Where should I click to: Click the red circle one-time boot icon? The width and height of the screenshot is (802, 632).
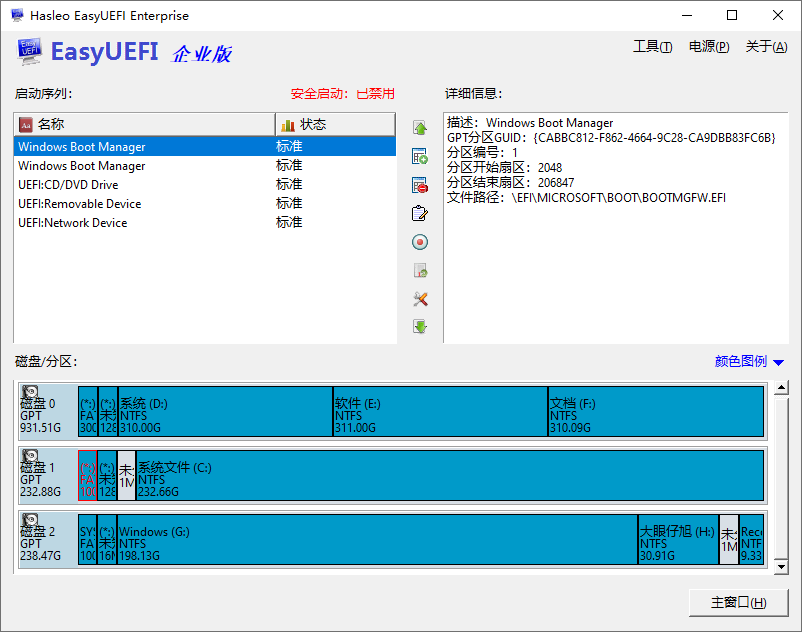pyautogui.click(x=420, y=242)
